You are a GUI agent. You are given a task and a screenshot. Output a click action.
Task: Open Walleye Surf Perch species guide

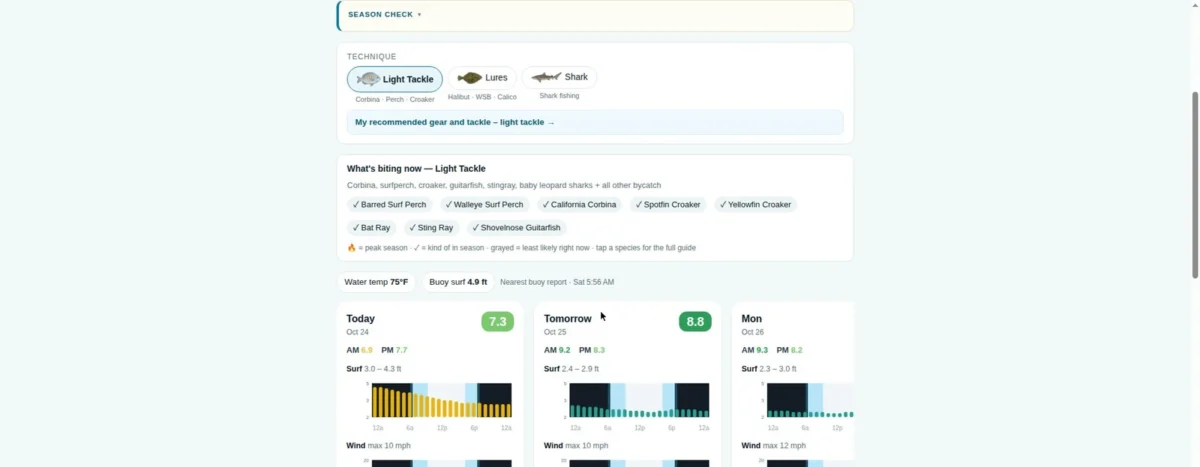487,204
